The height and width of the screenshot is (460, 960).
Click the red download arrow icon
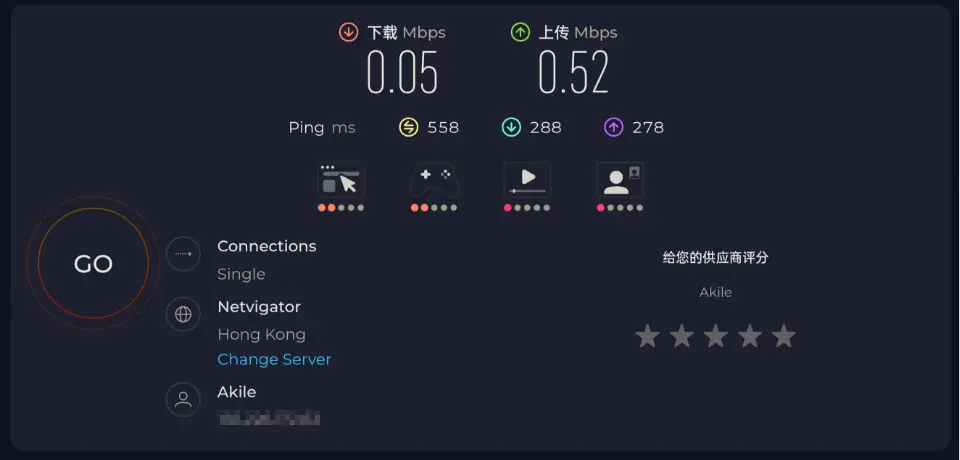(x=348, y=32)
